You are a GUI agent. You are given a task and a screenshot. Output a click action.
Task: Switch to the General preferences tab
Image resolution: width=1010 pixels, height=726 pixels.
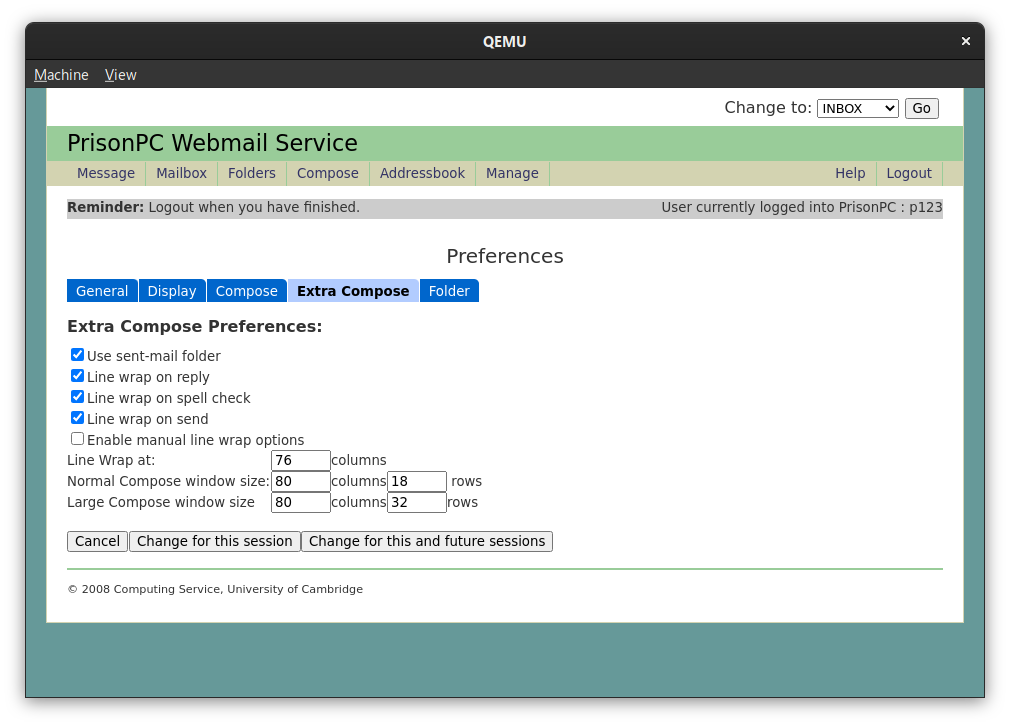[102, 291]
